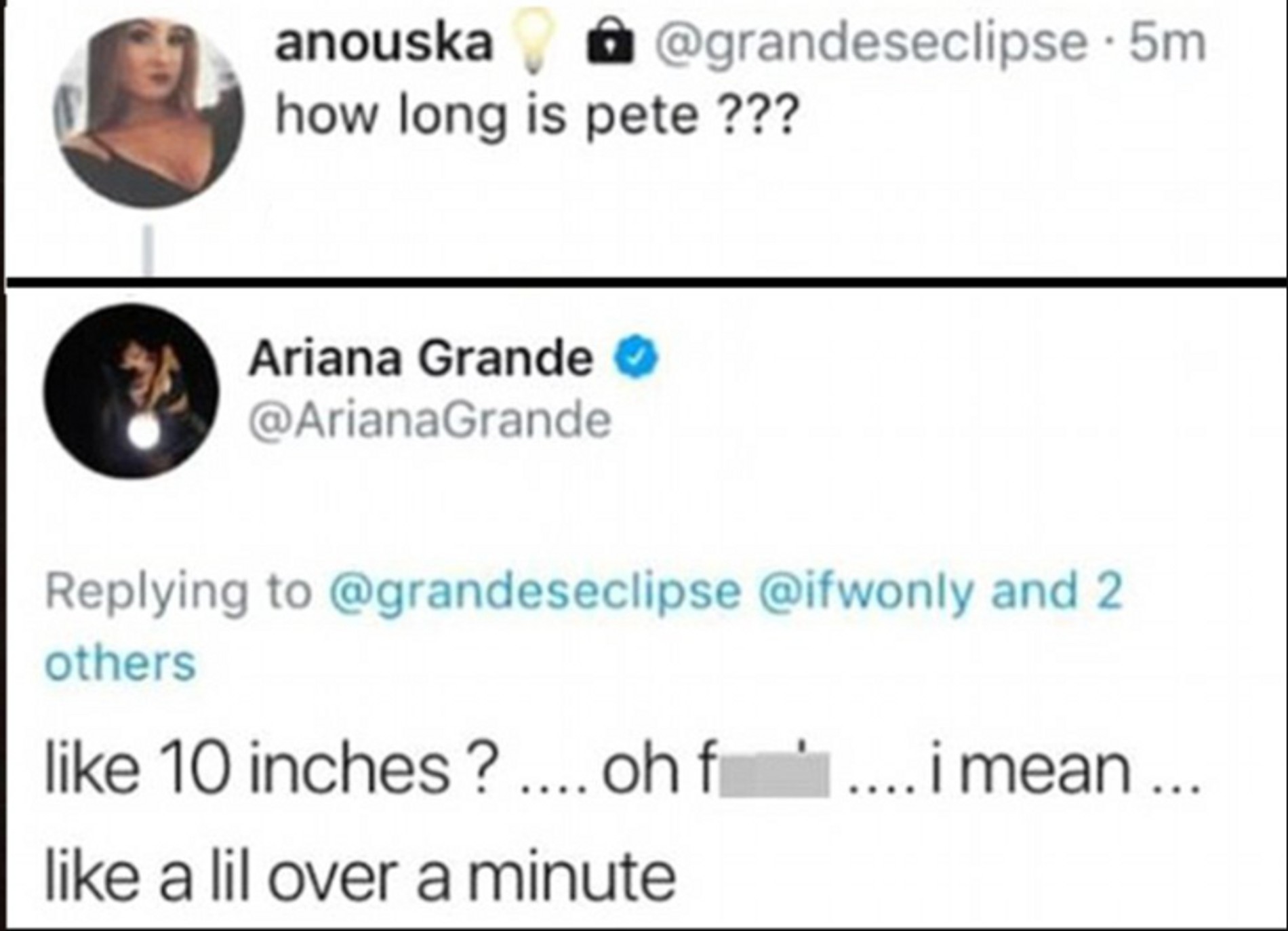Select the "how long is pete ???" tweet text
The width and height of the screenshot is (1288, 931).
537,115
